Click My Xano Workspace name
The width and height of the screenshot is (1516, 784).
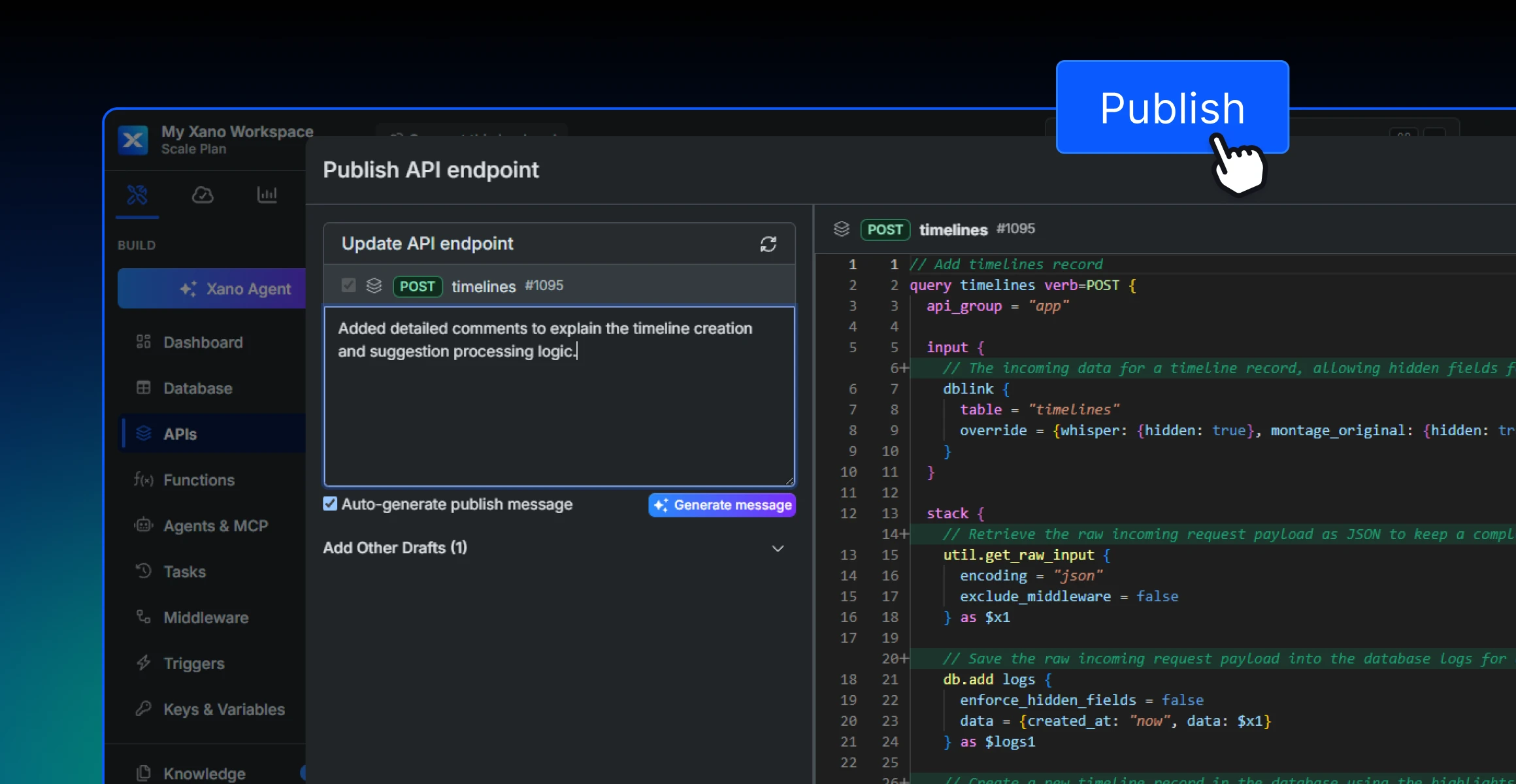tap(237, 131)
